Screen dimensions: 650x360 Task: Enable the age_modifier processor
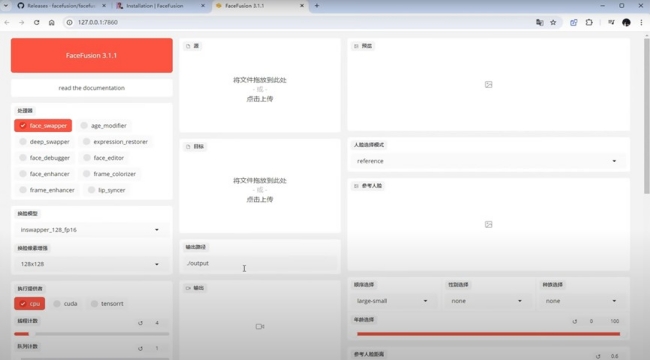tap(104, 125)
